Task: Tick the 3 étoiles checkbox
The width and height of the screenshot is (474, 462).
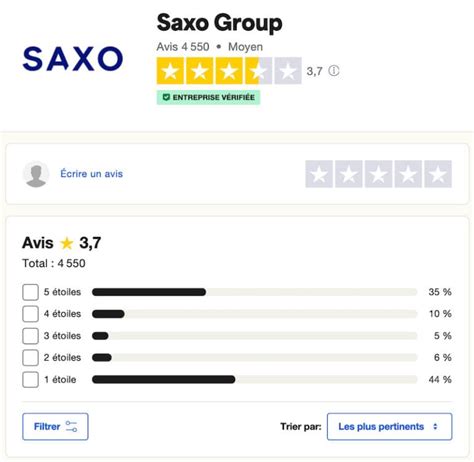Action: tap(30, 336)
